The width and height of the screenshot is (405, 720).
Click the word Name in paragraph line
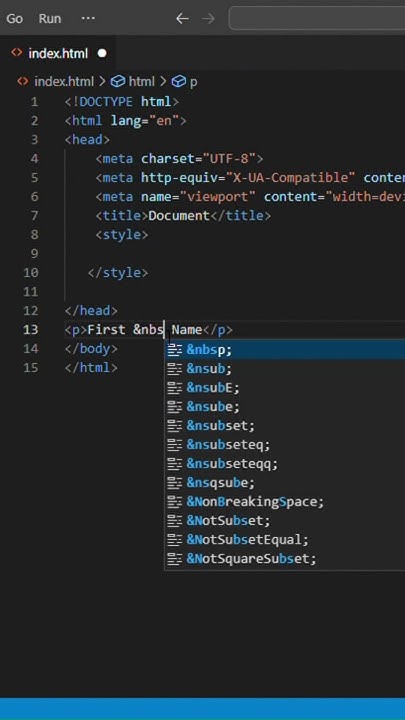pyautogui.click(x=187, y=330)
